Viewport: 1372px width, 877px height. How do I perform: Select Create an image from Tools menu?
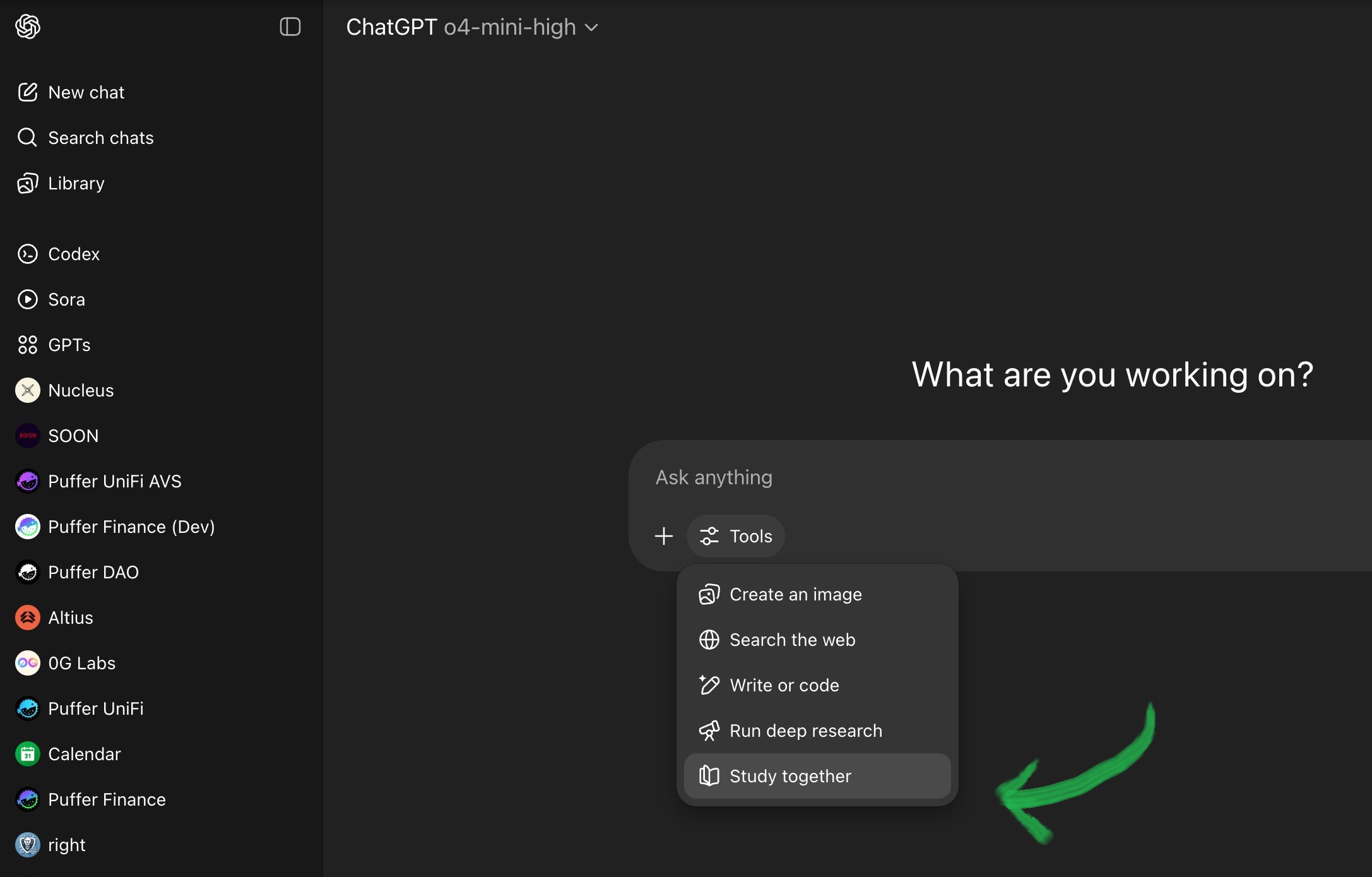pyautogui.click(x=817, y=594)
